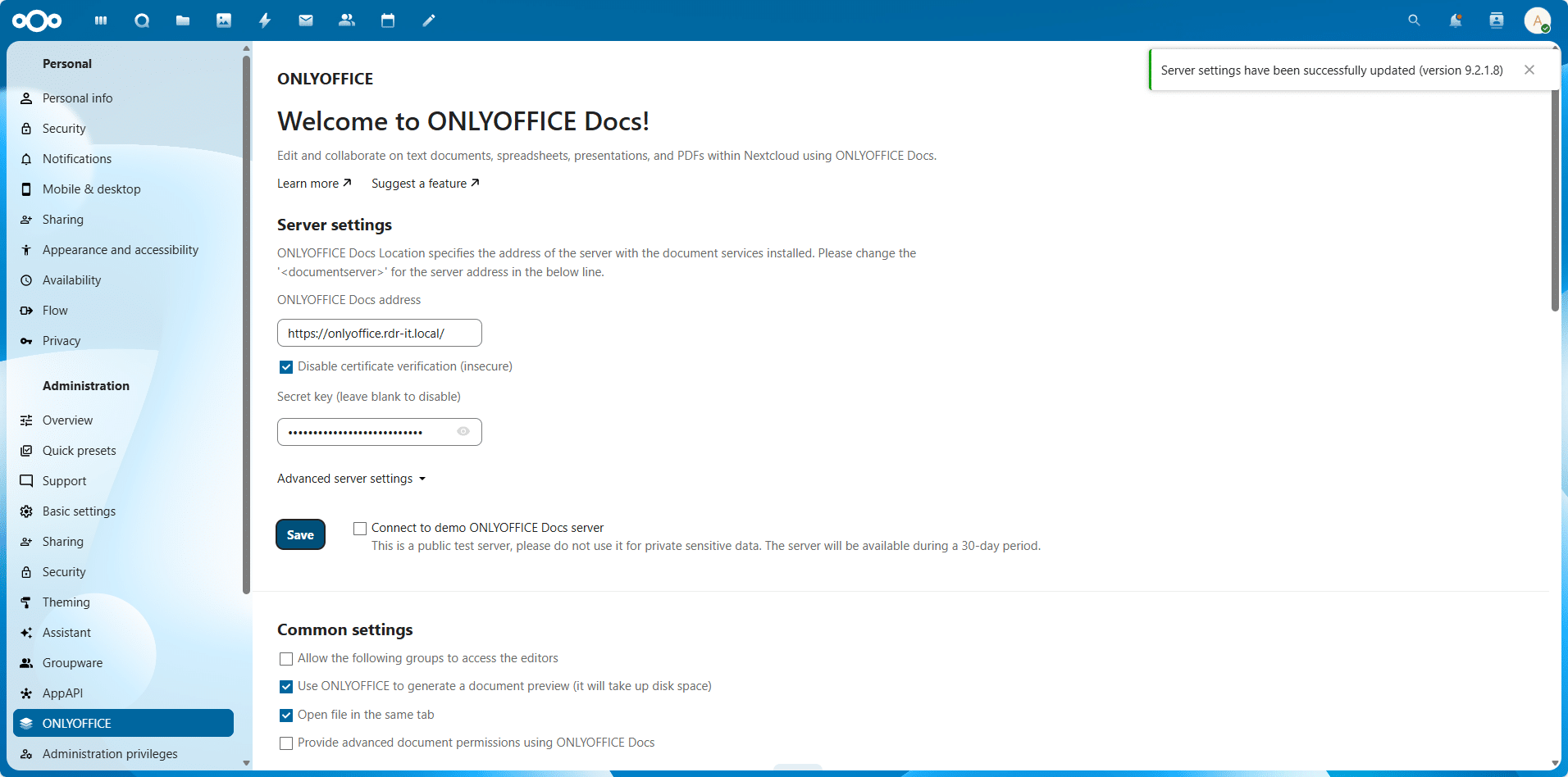Screen dimensions: 1568x777
Task: Show the secret key with eye icon
Action: point(463,431)
